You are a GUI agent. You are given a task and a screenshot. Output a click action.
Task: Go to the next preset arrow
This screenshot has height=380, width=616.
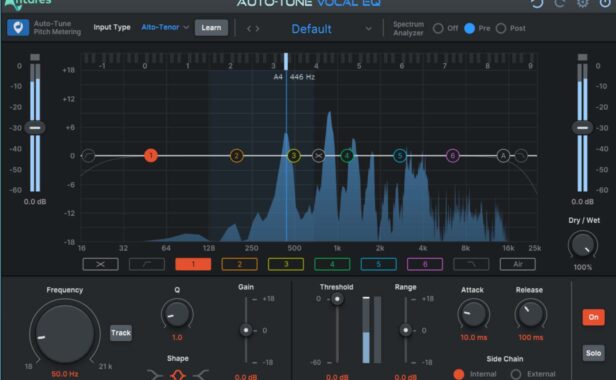pos(257,29)
